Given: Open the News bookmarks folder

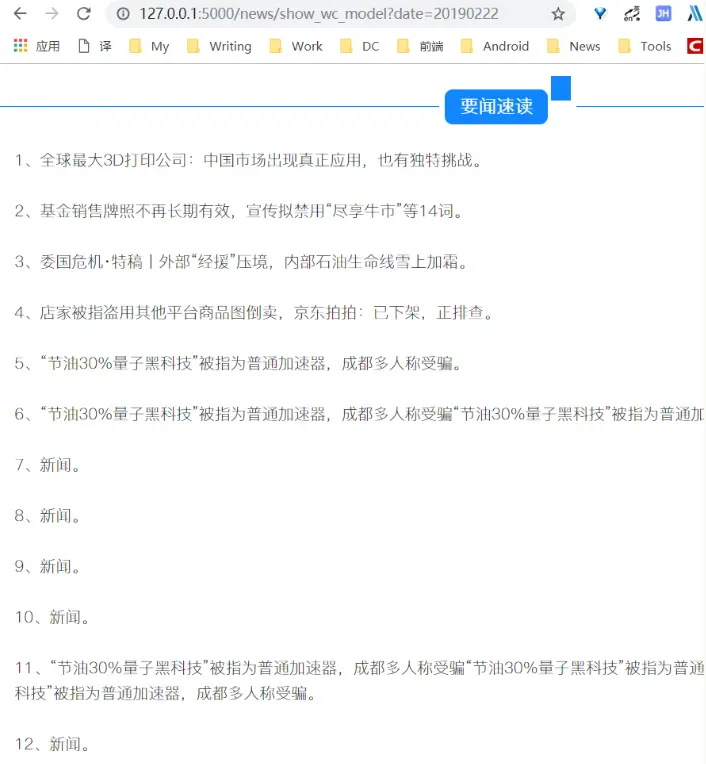Looking at the screenshot, I should (573, 46).
